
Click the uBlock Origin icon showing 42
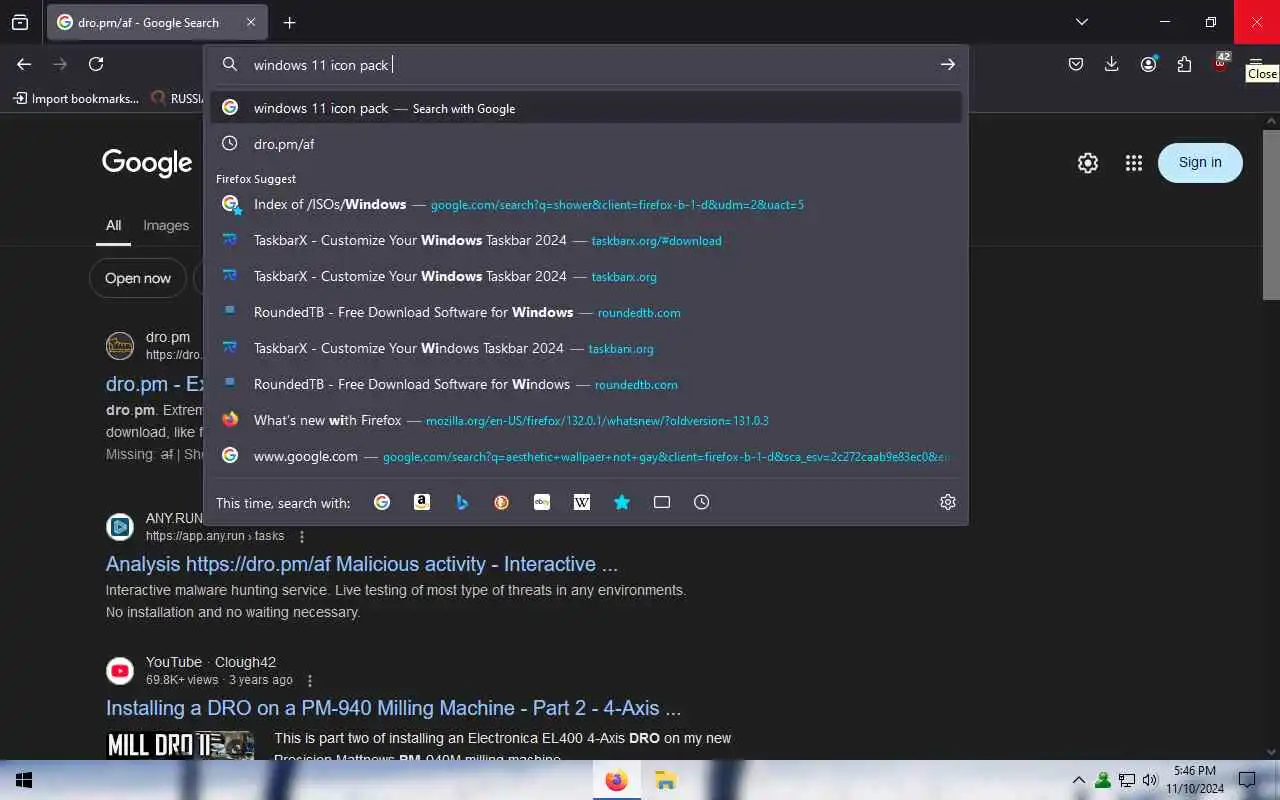coord(1221,62)
